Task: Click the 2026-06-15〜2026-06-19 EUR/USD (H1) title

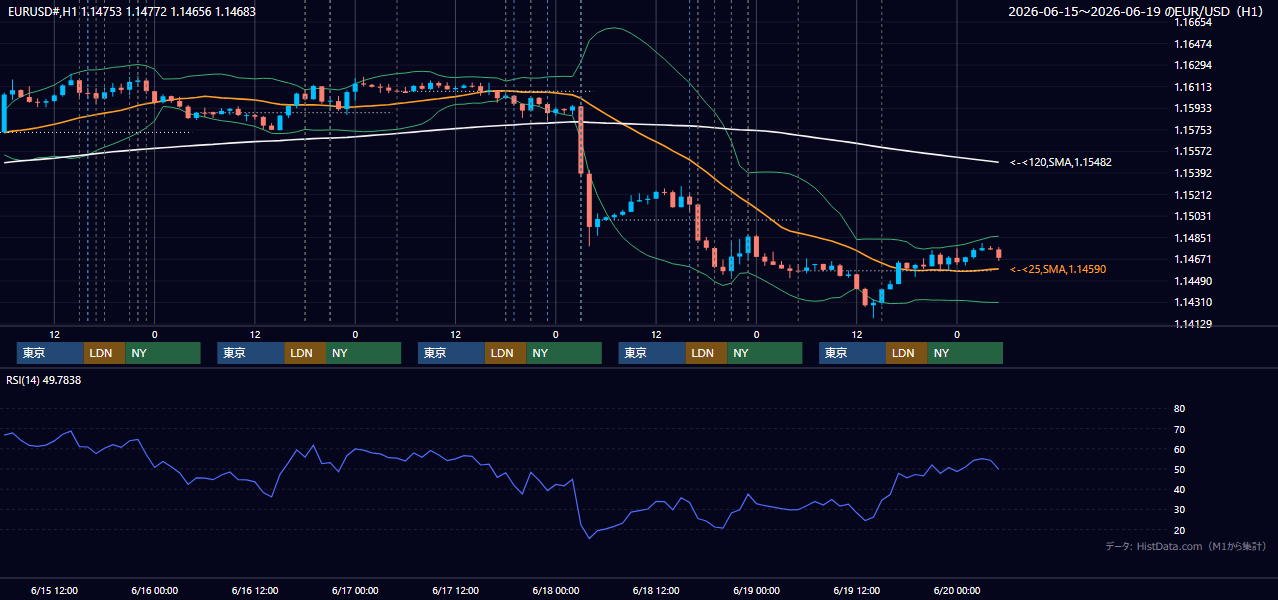Action: click(1136, 12)
